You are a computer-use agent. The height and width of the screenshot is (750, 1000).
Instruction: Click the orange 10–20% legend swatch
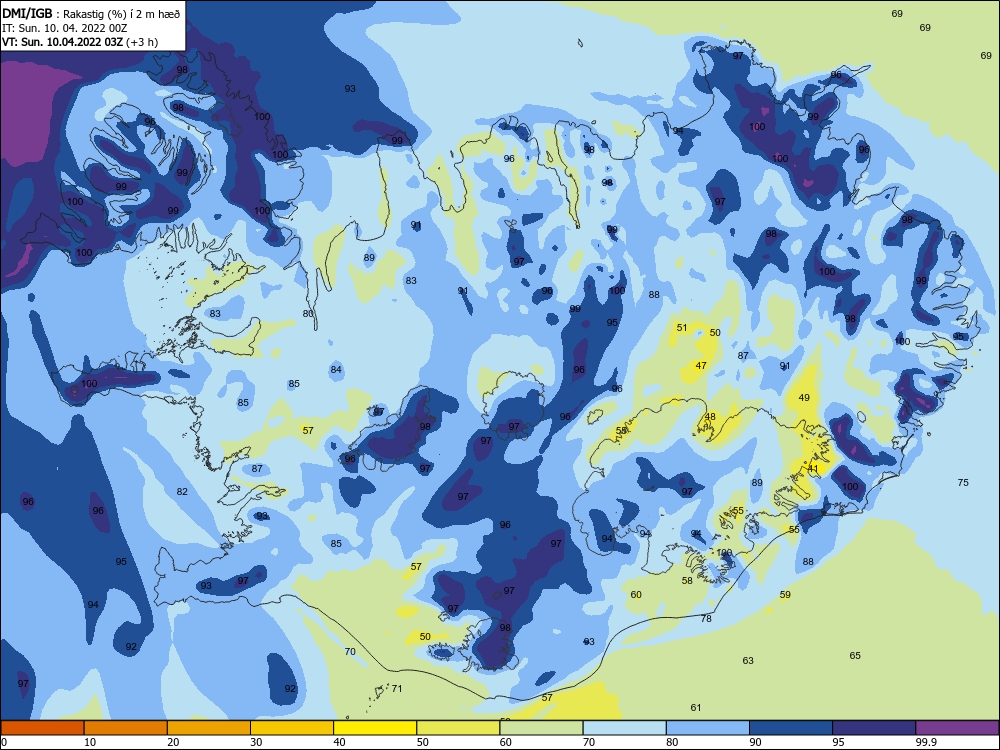tap(126, 728)
